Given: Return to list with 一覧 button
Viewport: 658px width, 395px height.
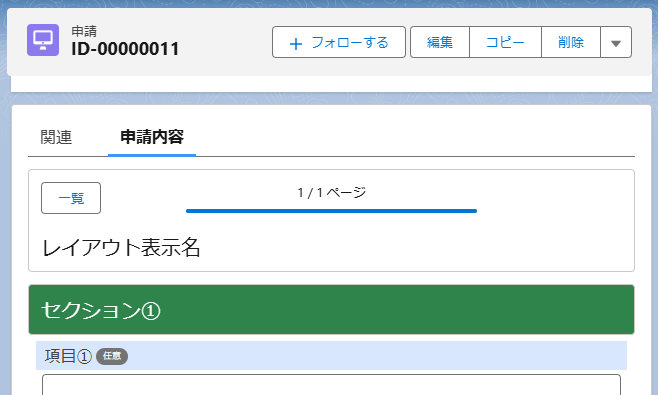Looking at the screenshot, I should 71,198.
